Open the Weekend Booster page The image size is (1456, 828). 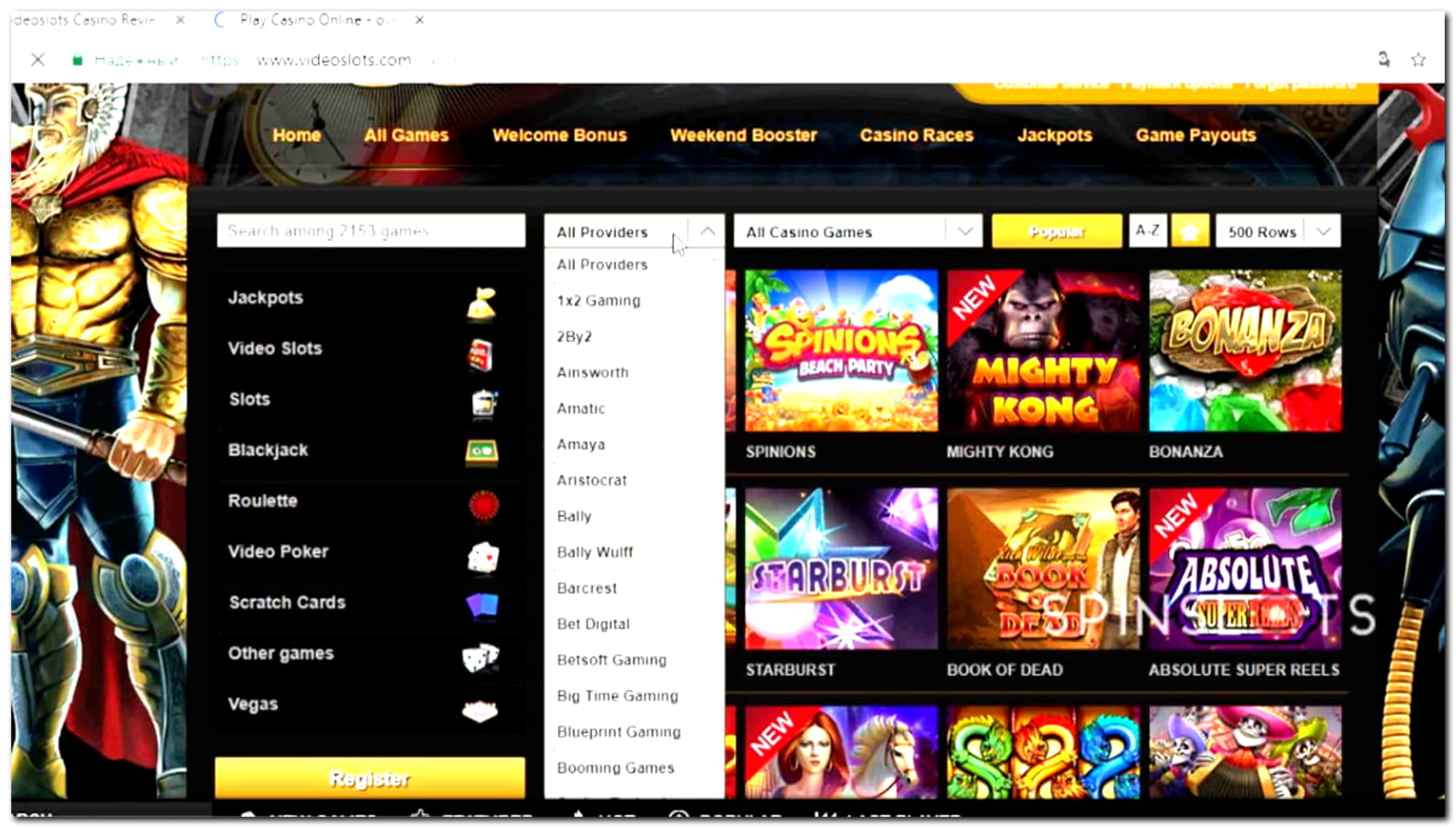743,136
